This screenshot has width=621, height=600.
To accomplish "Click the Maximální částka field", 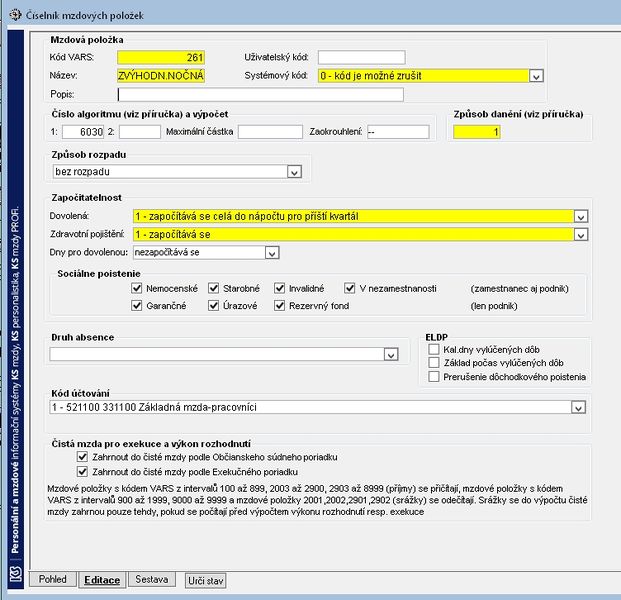I will point(270,132).
